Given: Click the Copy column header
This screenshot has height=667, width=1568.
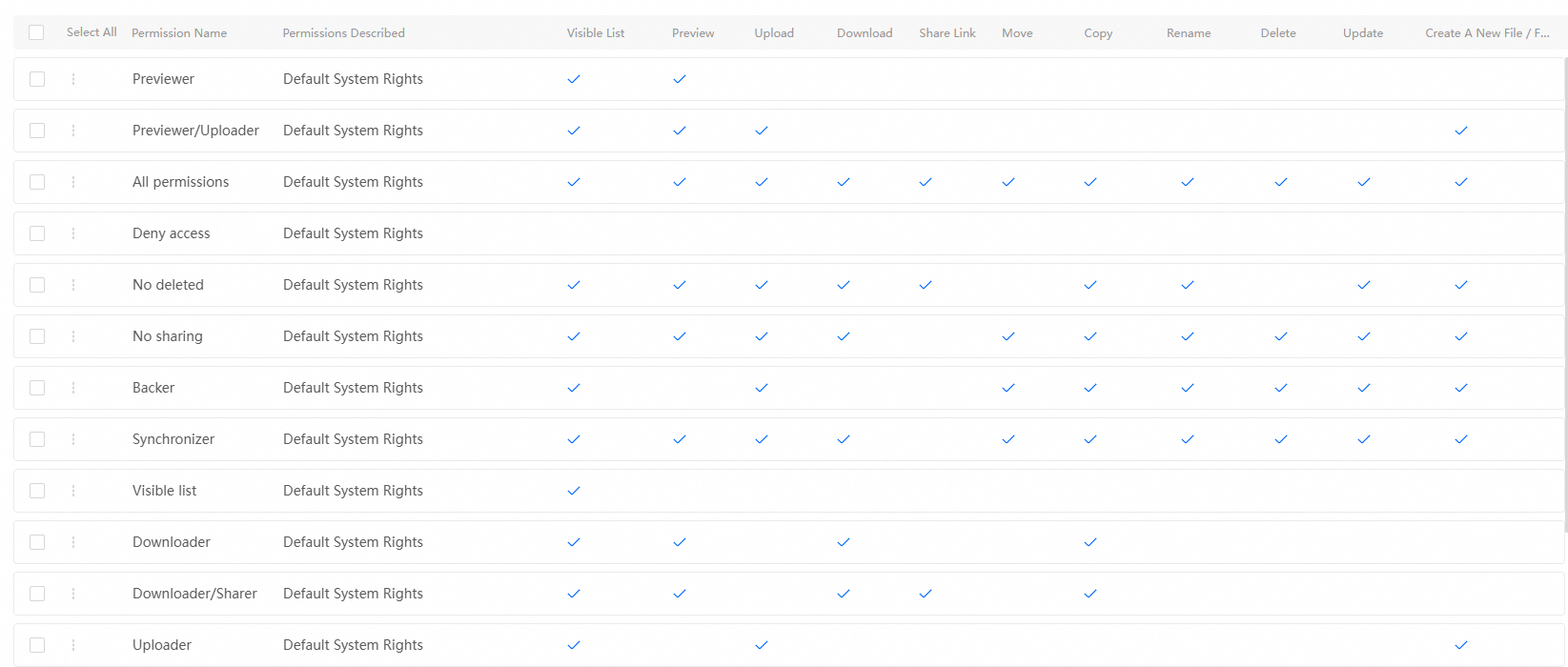Looking at the screenshot, I should [x=1098, y=33].
